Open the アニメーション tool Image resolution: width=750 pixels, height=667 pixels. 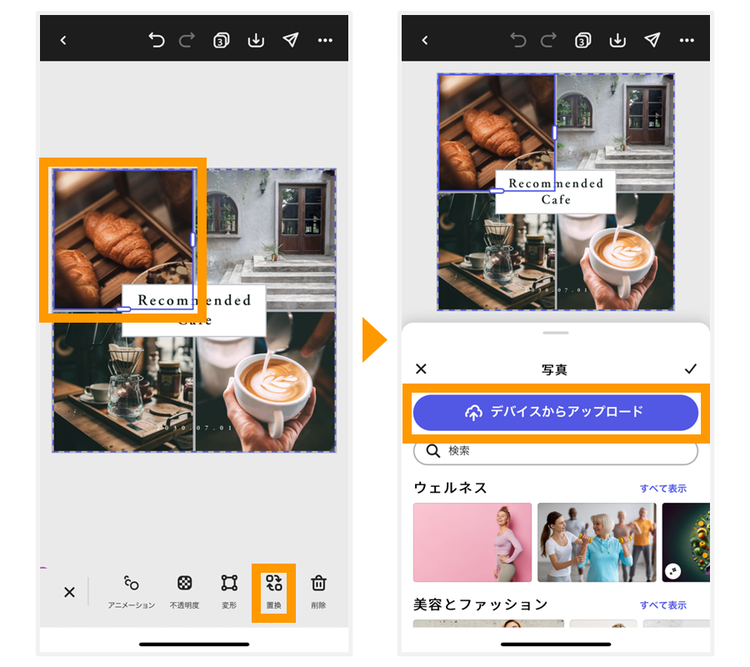(131, 592)
